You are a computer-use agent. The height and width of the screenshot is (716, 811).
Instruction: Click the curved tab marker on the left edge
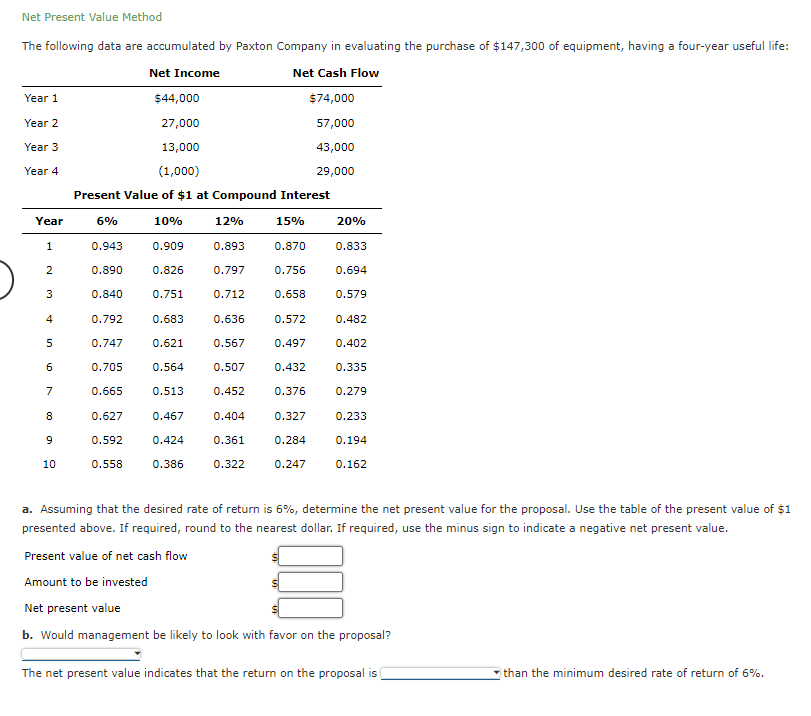[4, 280]
